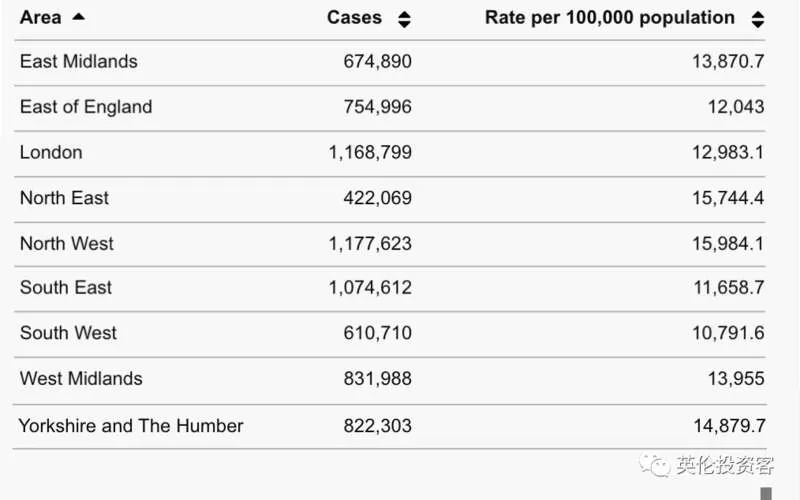
Task: Click Yorkshire and The Humber row
Action: pyautogui.click(x=390, y=426)
